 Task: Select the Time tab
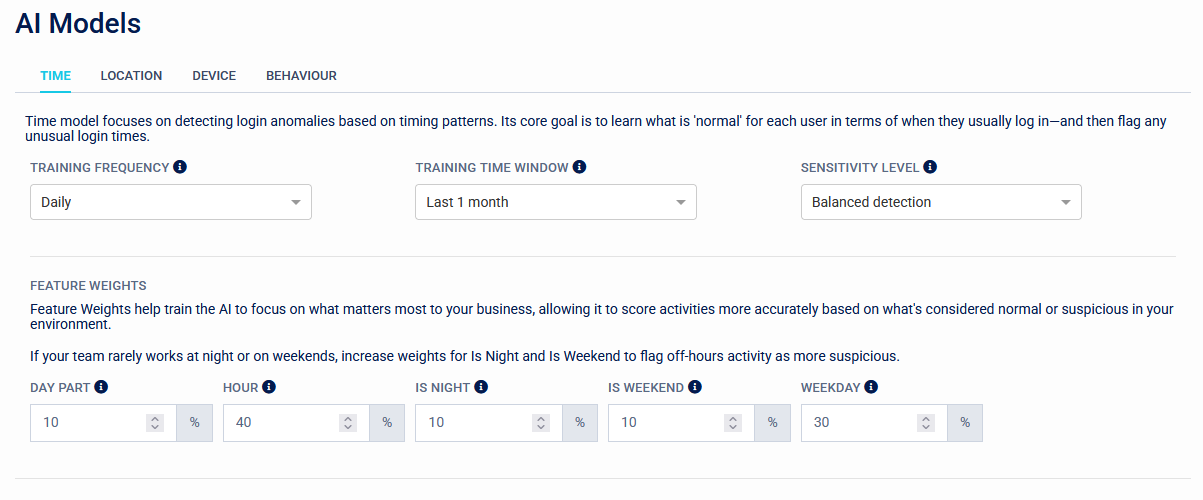56,76
